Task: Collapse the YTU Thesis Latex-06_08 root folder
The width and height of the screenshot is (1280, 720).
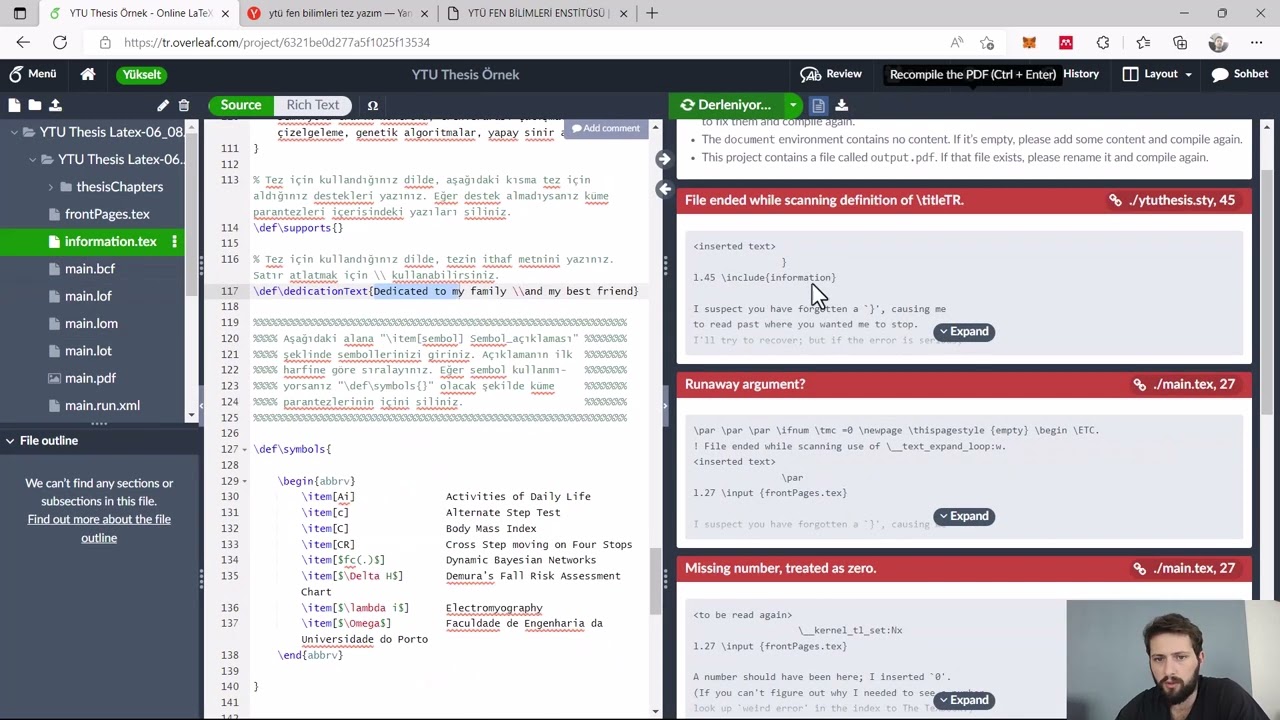Action: (14, 132)
